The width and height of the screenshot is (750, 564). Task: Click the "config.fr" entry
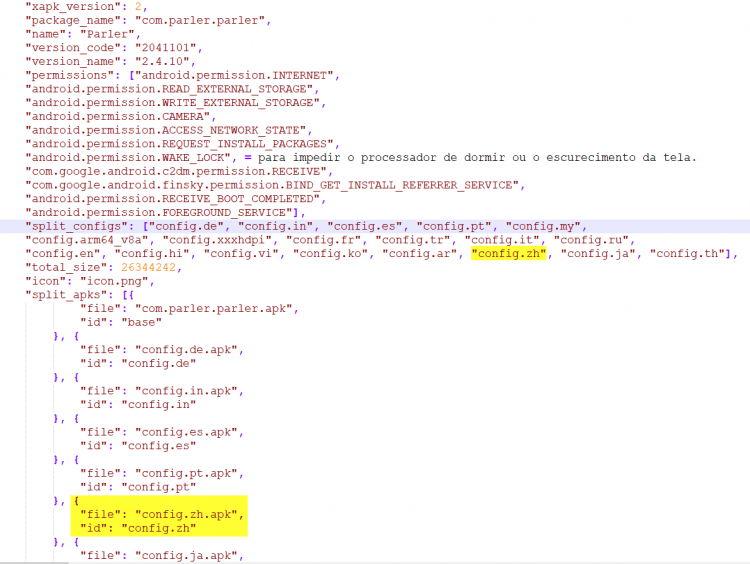(x=323, y=240)
